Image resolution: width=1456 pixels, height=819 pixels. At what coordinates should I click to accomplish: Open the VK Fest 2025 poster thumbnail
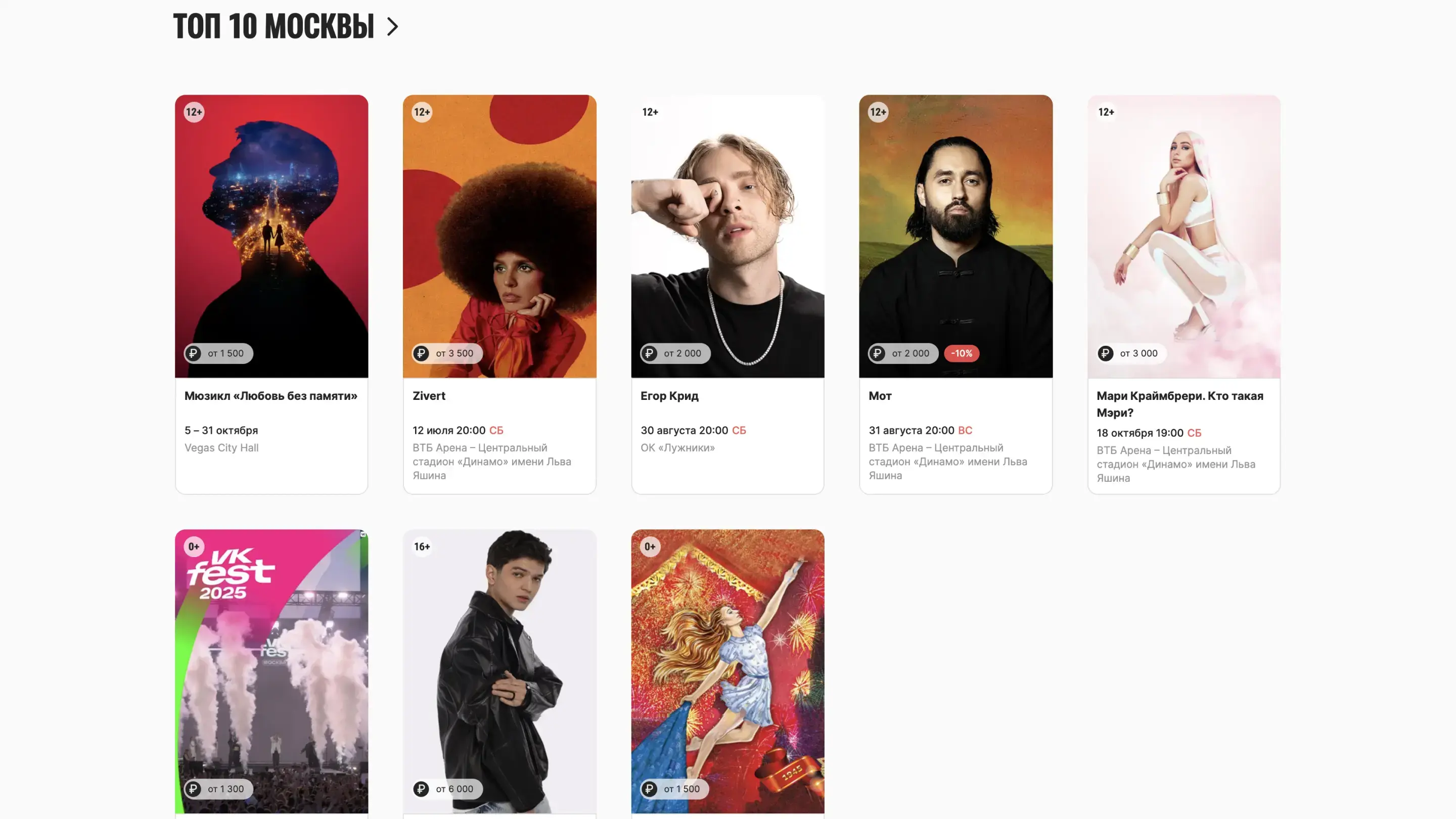[271, 671]
